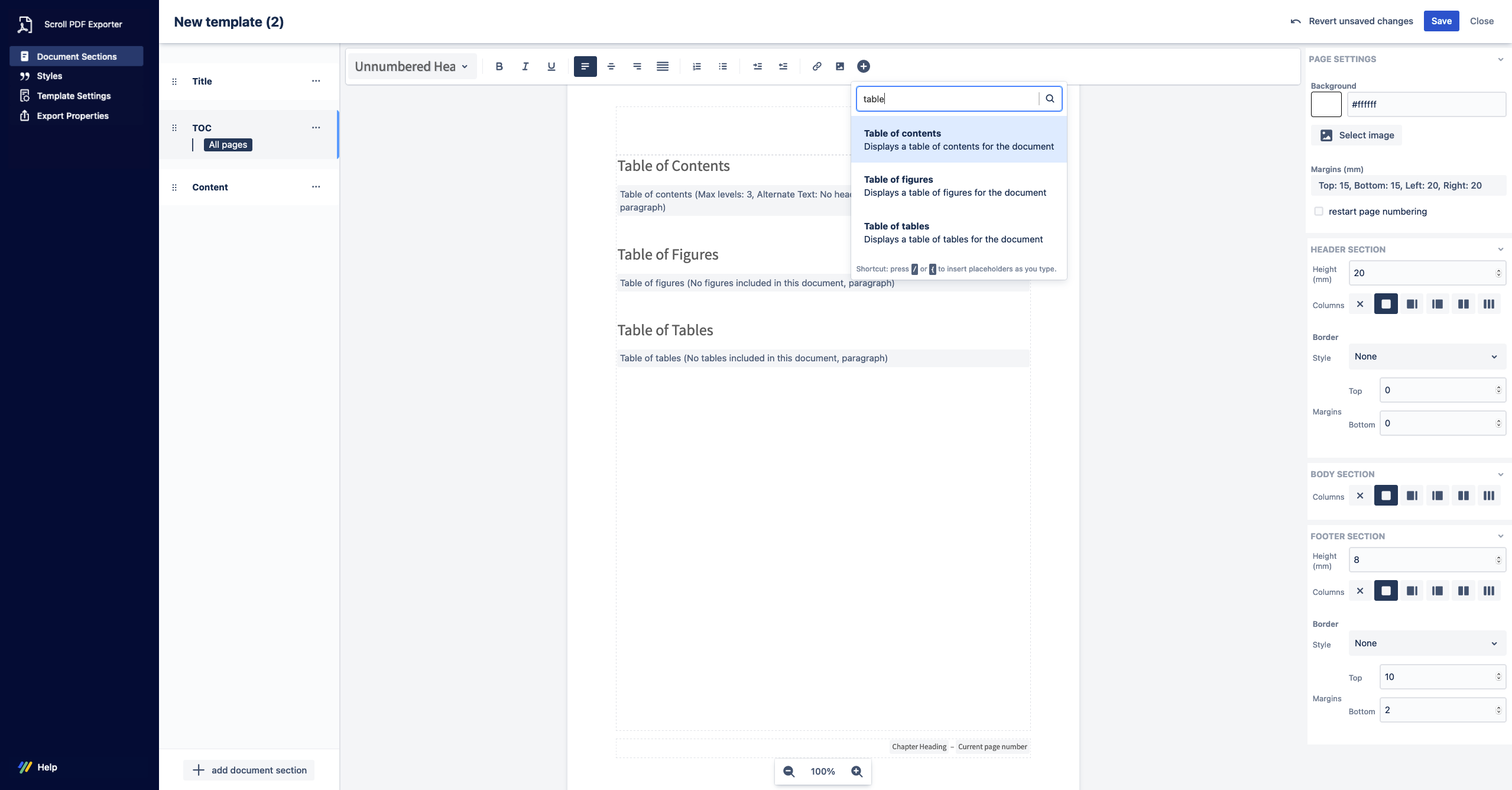Insert a hyperlink via link icon
1512x790 pixels.
click(816, 66)
